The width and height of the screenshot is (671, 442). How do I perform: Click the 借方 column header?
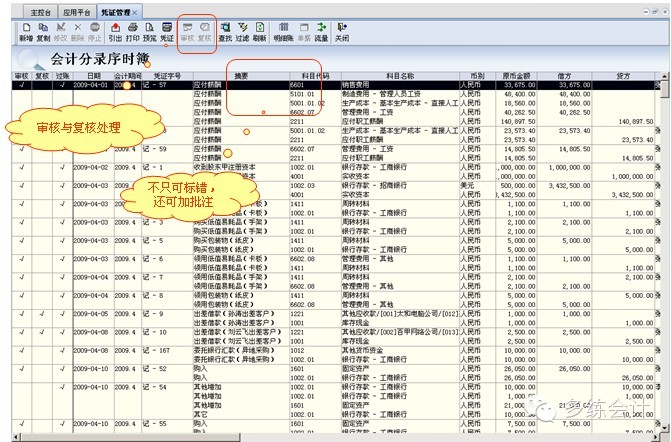click(x=564, y=76)
